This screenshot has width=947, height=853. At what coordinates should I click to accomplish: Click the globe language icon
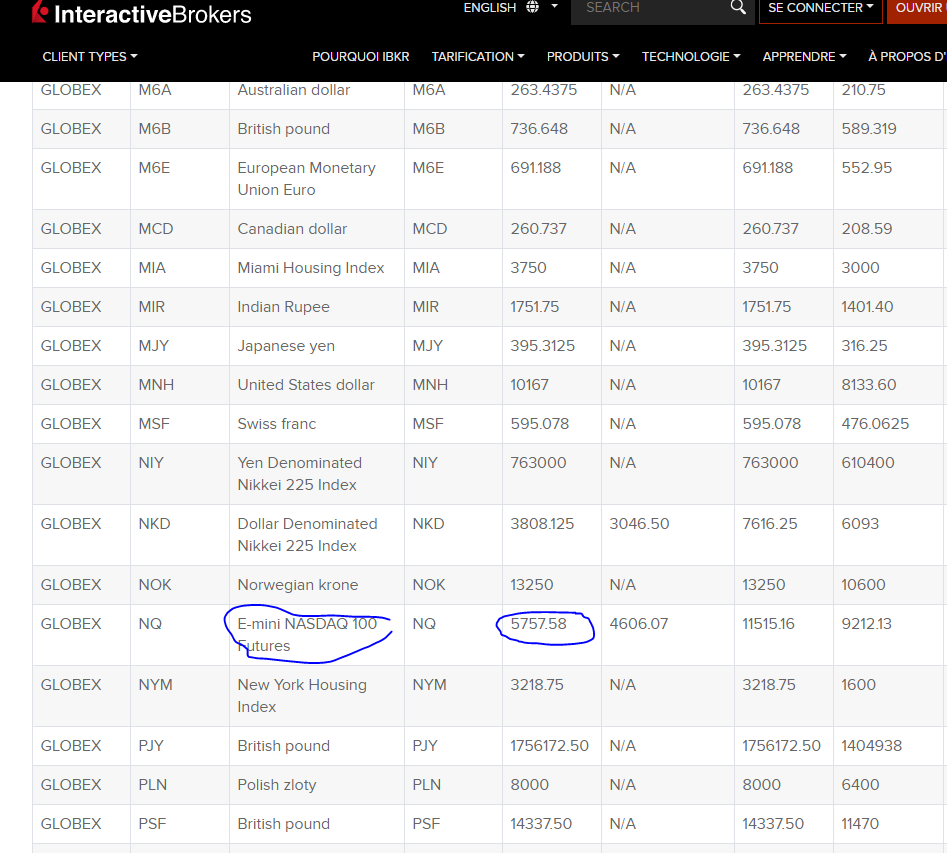532,7
